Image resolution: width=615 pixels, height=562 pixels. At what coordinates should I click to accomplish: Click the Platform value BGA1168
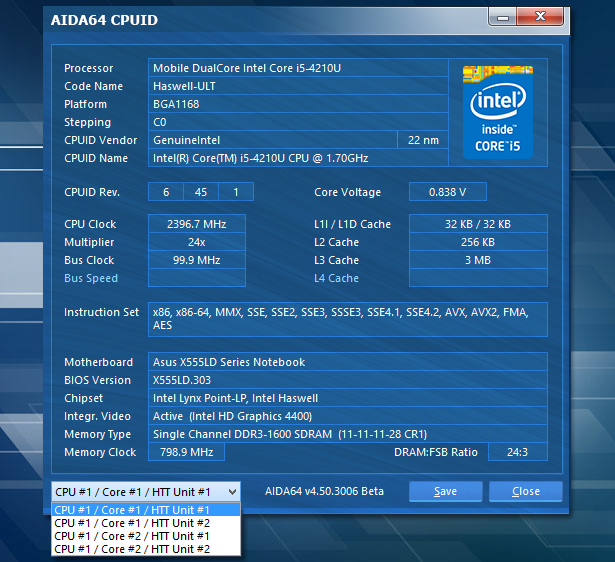coord(298,104)
